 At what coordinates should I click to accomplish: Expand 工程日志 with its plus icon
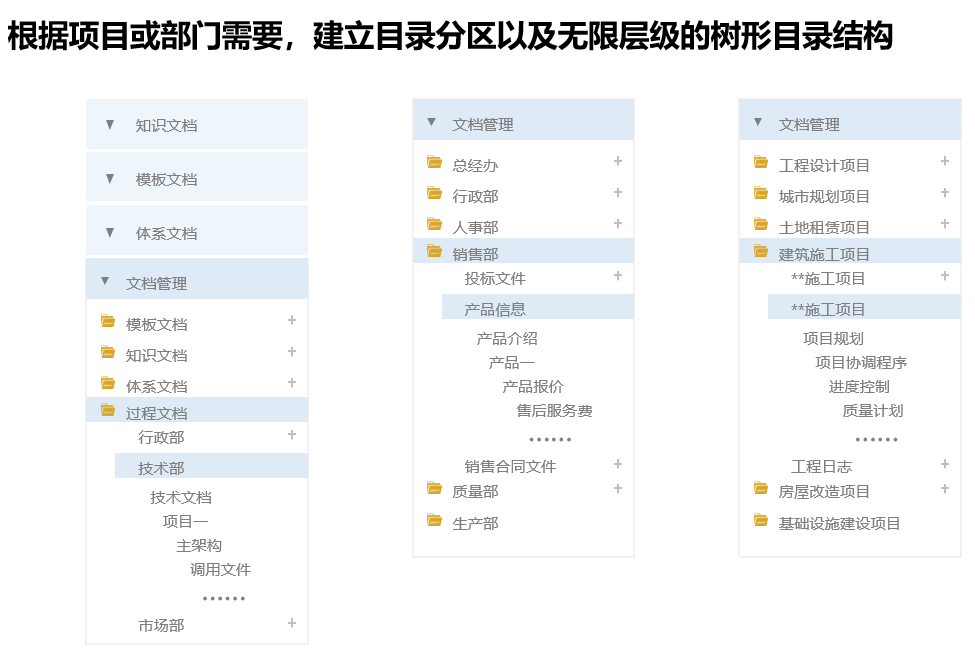pyautogui.click(x=945, y=464)
